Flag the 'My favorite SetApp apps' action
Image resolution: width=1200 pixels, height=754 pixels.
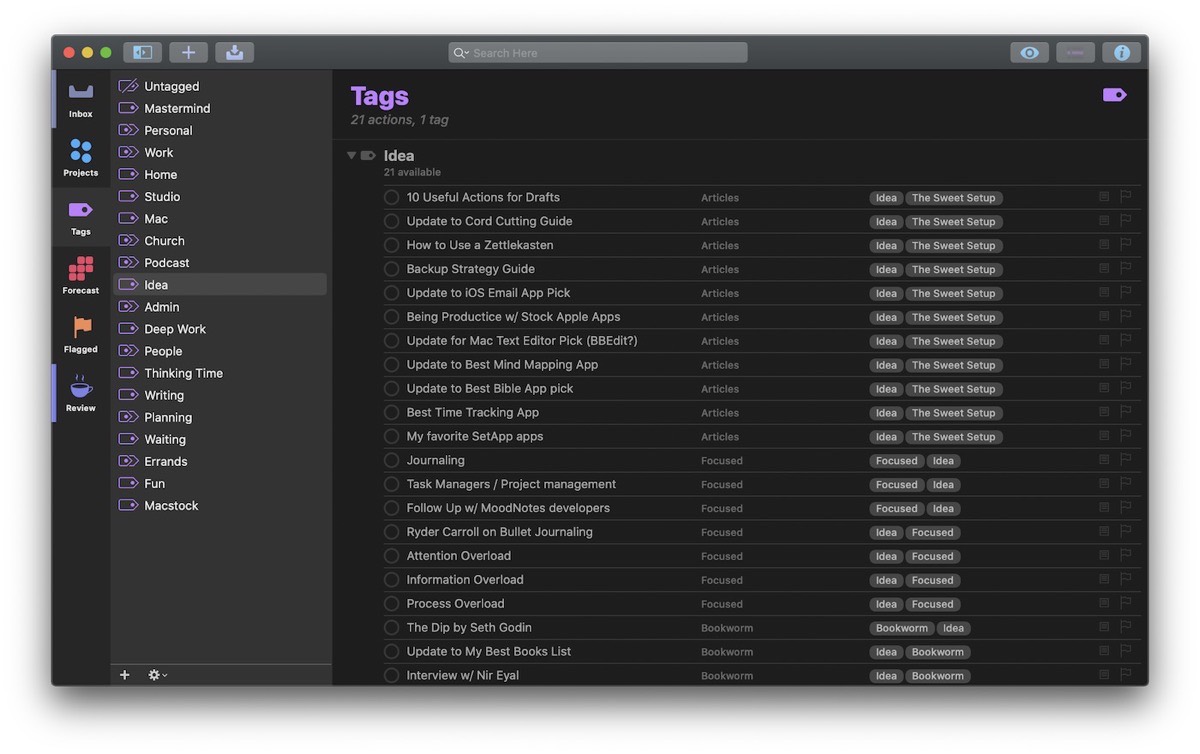click(x=1125, y=436)
